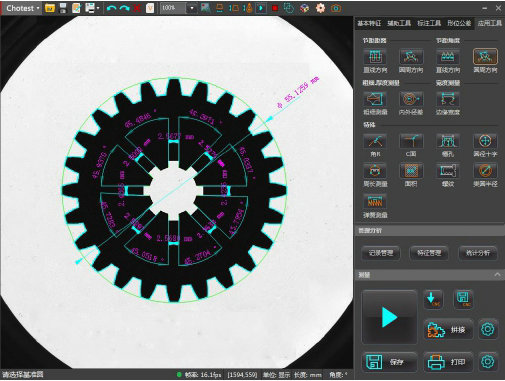Click the 记录管理 record management button
This screenshot has height=381, width=505.
(x=381, y=253)
